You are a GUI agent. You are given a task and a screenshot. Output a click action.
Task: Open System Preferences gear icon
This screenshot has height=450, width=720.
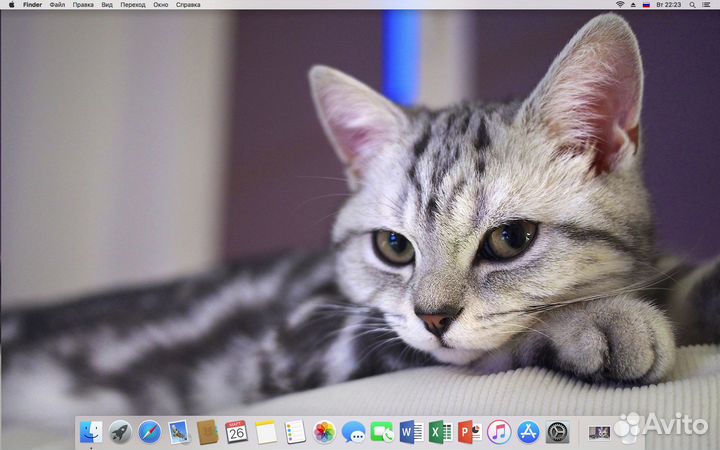coord(558,432)
